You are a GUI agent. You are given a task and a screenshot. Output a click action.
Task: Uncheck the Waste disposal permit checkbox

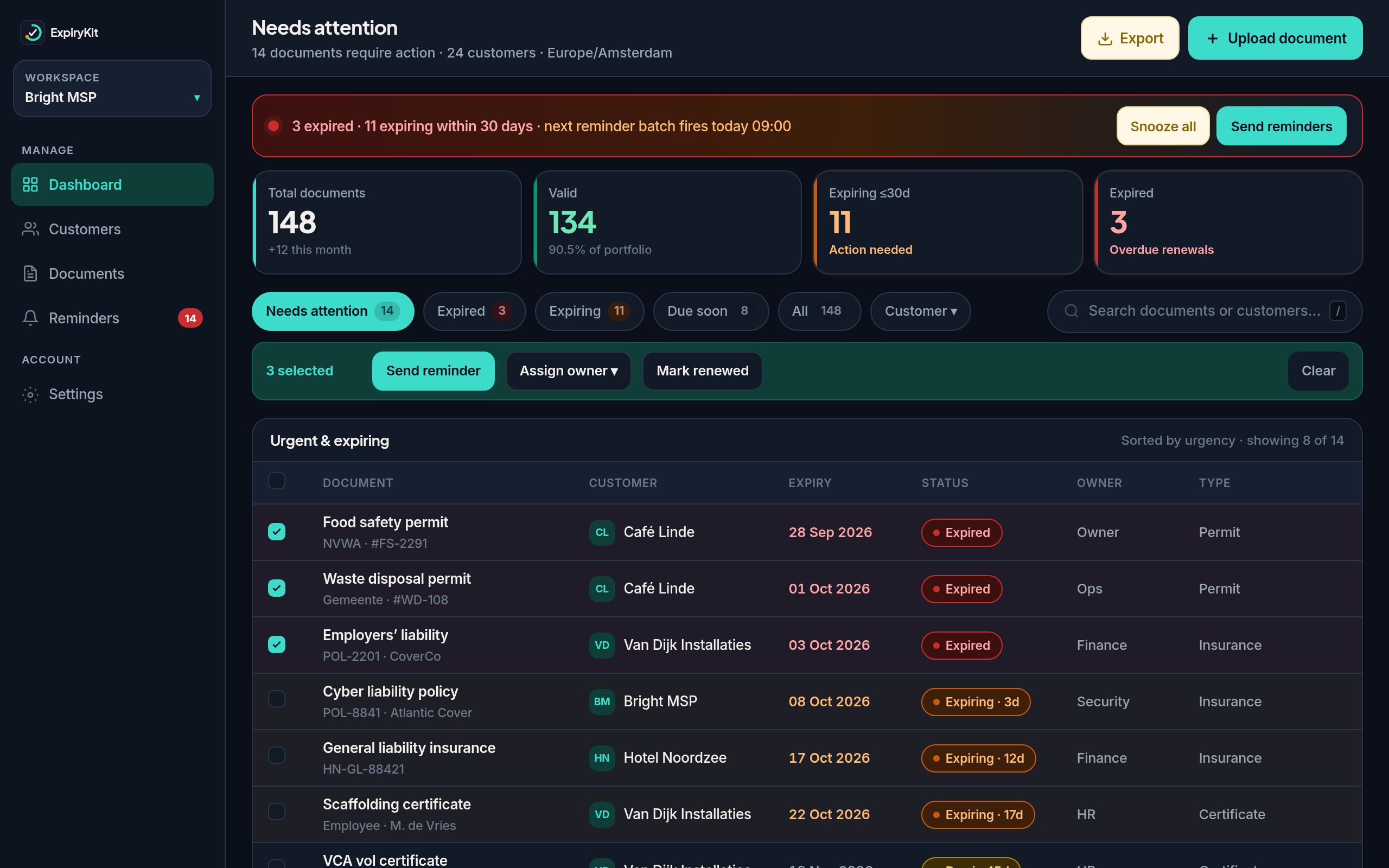pyautogui.click(x=277, y=588)
